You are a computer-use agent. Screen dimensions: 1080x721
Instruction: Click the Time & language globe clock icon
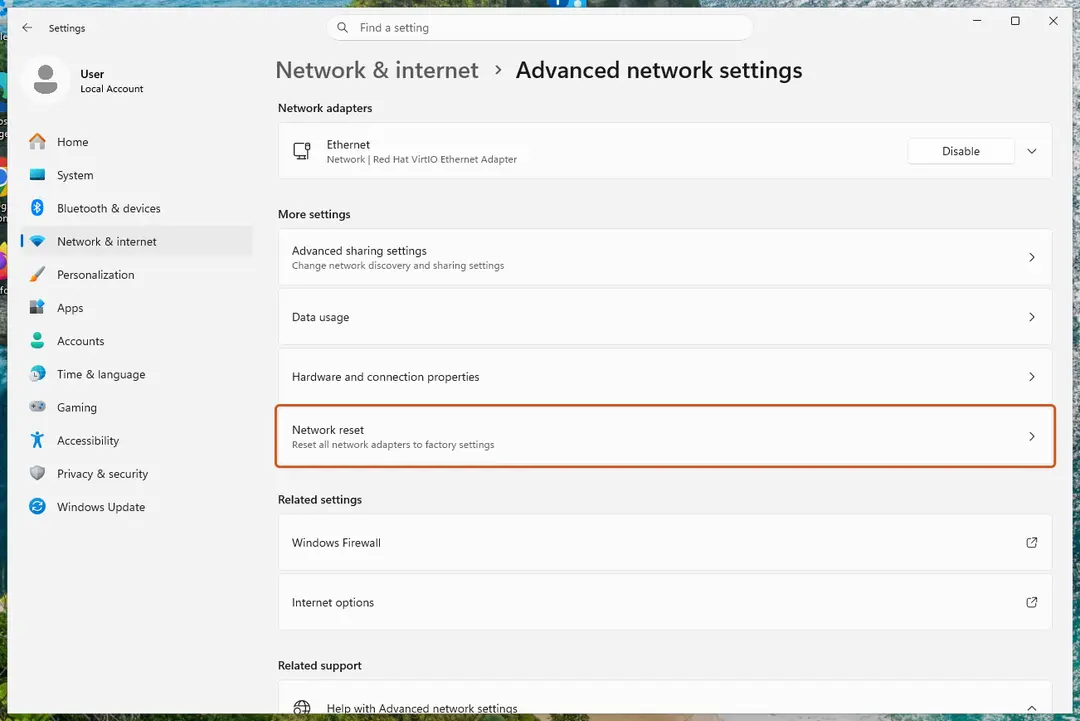pos(37,373)
